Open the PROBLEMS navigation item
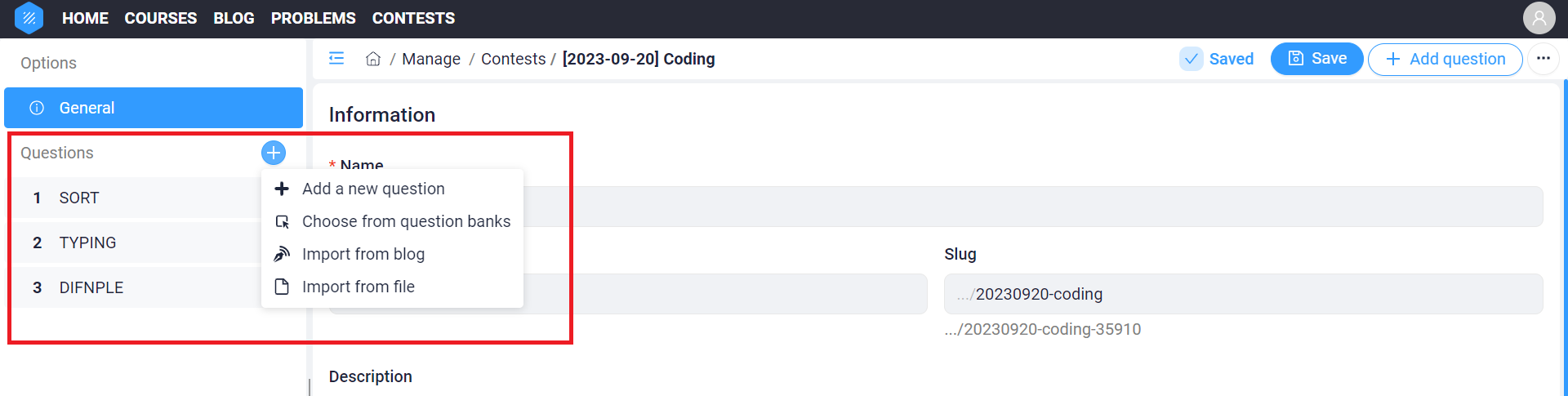1568x396 pixels. point(313,18)
